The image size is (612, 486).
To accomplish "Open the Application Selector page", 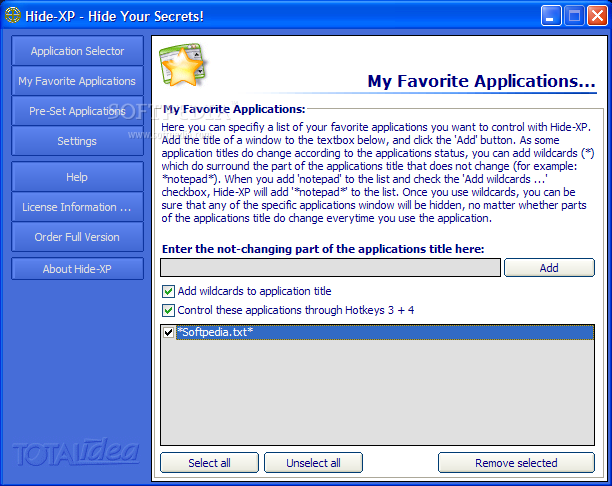I will [x=77, y=51].
